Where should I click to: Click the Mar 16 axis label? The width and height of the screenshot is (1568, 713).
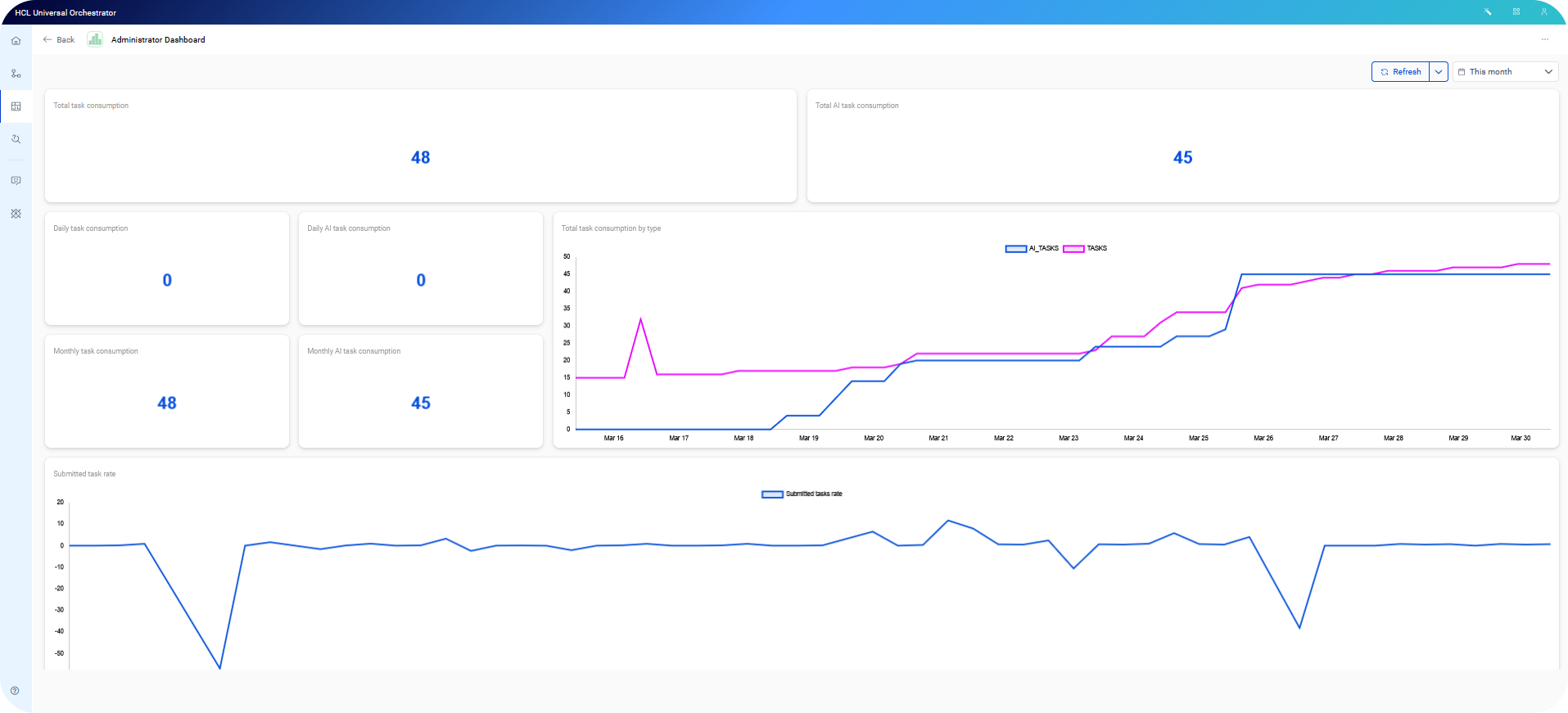point(613,438)
